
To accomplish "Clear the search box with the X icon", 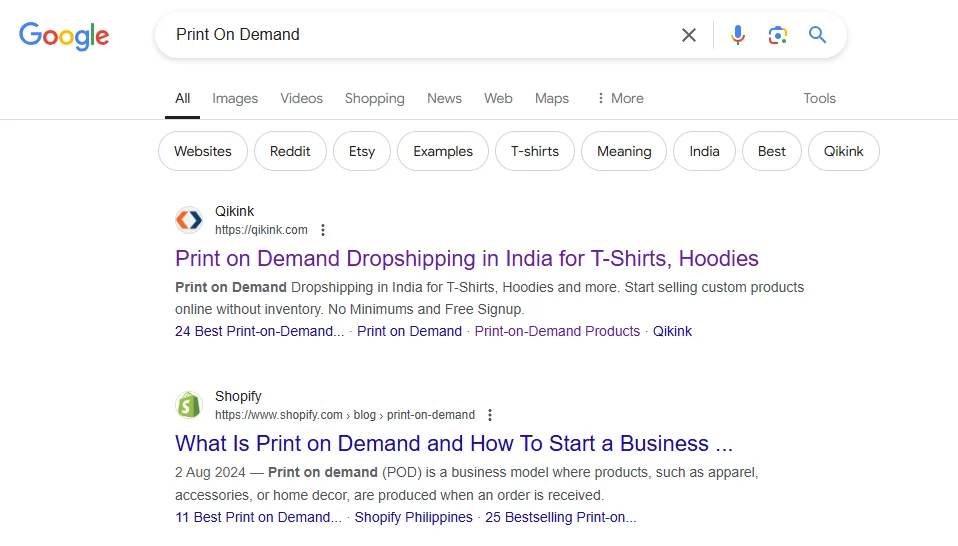I will pyautogui.click(x=689, y=35).
